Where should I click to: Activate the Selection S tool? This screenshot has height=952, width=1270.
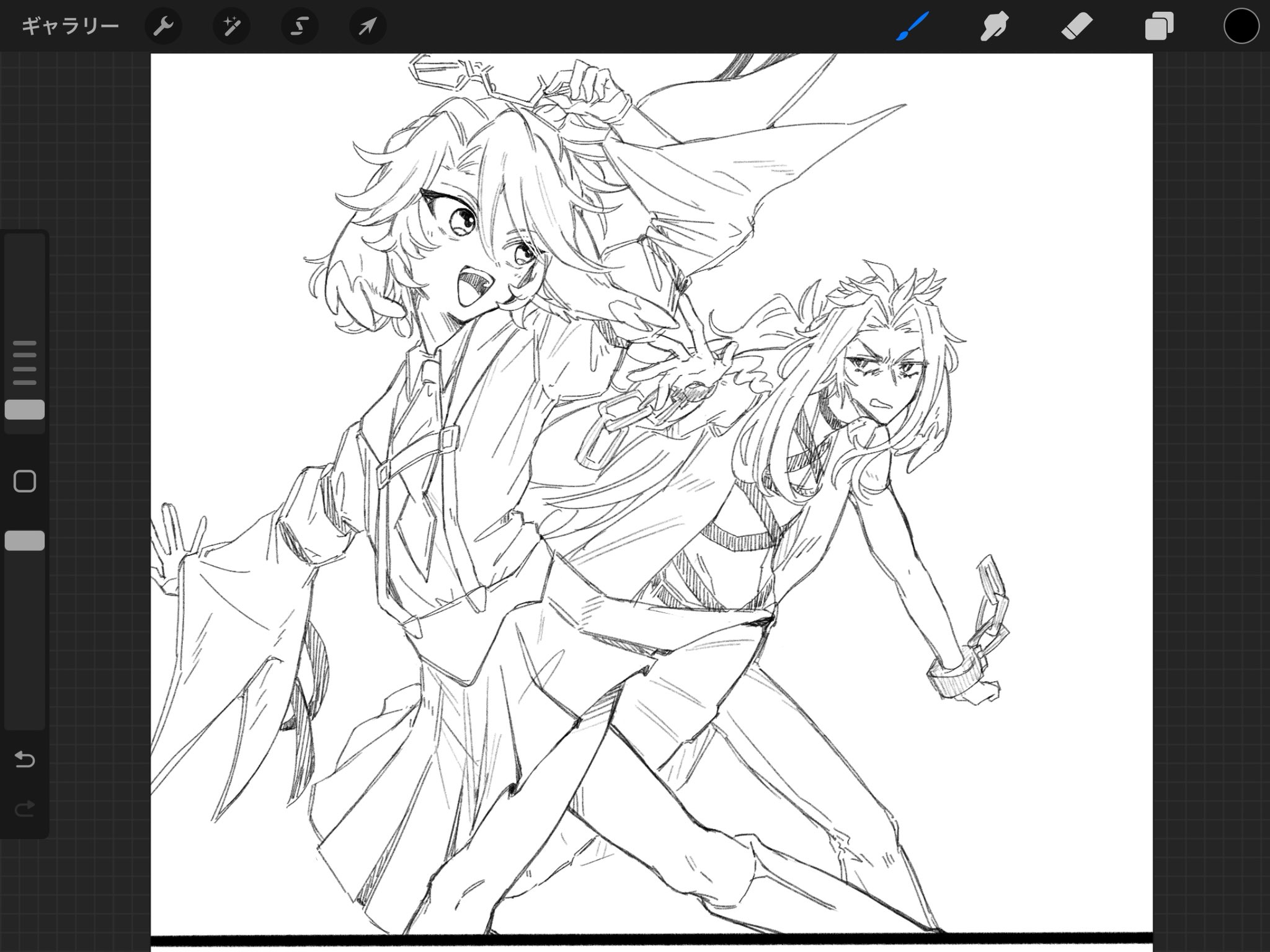pos(300,27)
